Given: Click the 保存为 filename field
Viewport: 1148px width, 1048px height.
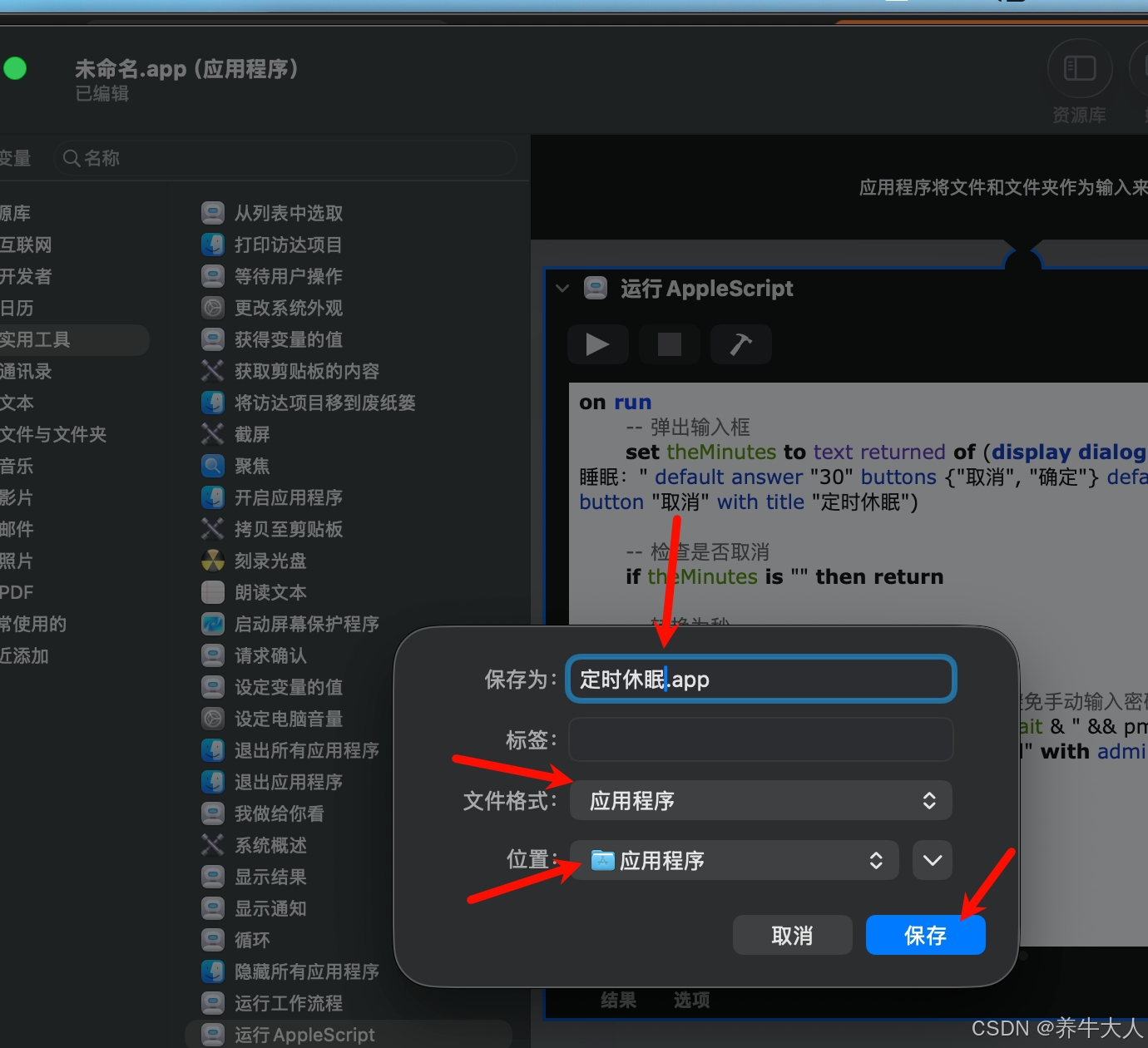Looking at the screenshot, I should (x=761, y=680).
